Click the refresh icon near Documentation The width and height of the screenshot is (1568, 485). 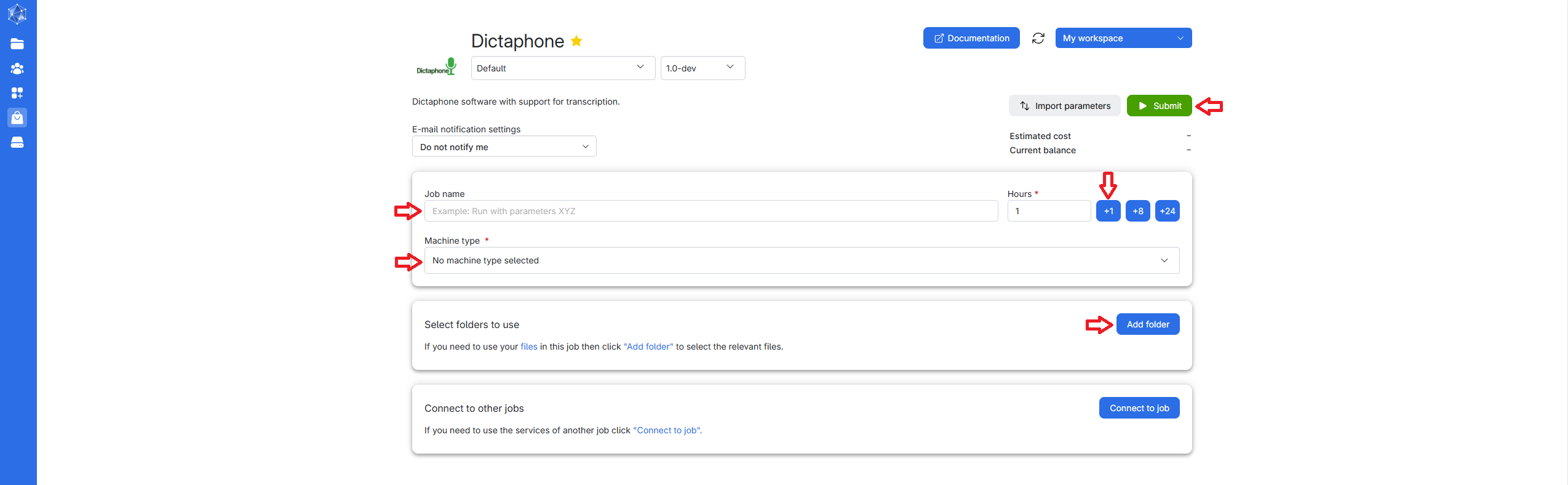pyautogui.click(x=1038, y=38)
